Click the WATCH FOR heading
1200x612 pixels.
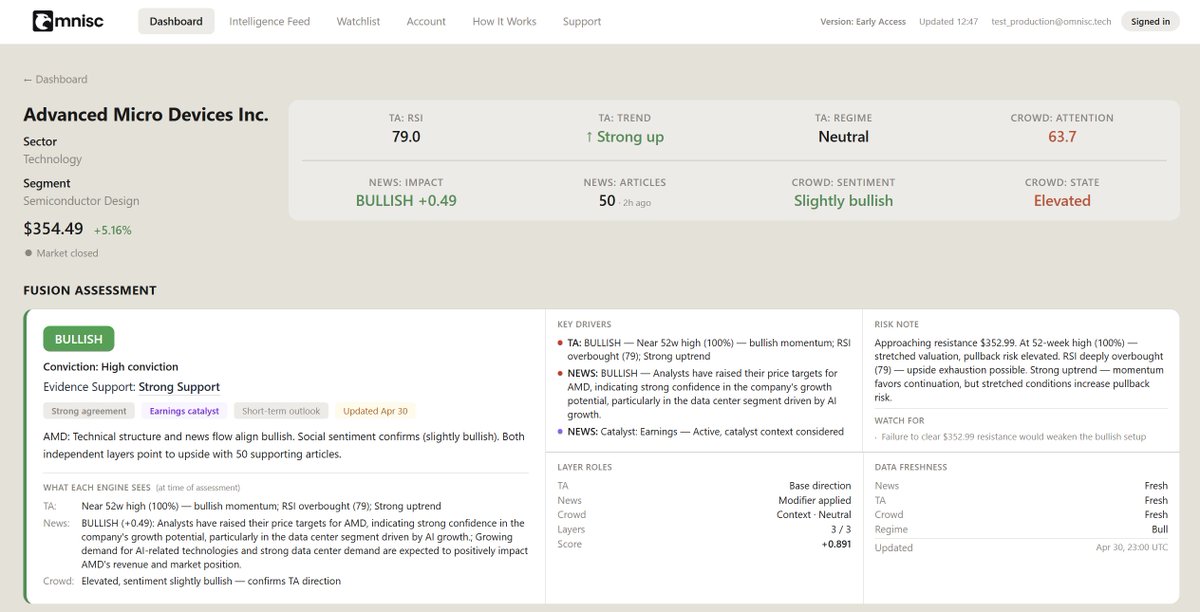point(899,421)
